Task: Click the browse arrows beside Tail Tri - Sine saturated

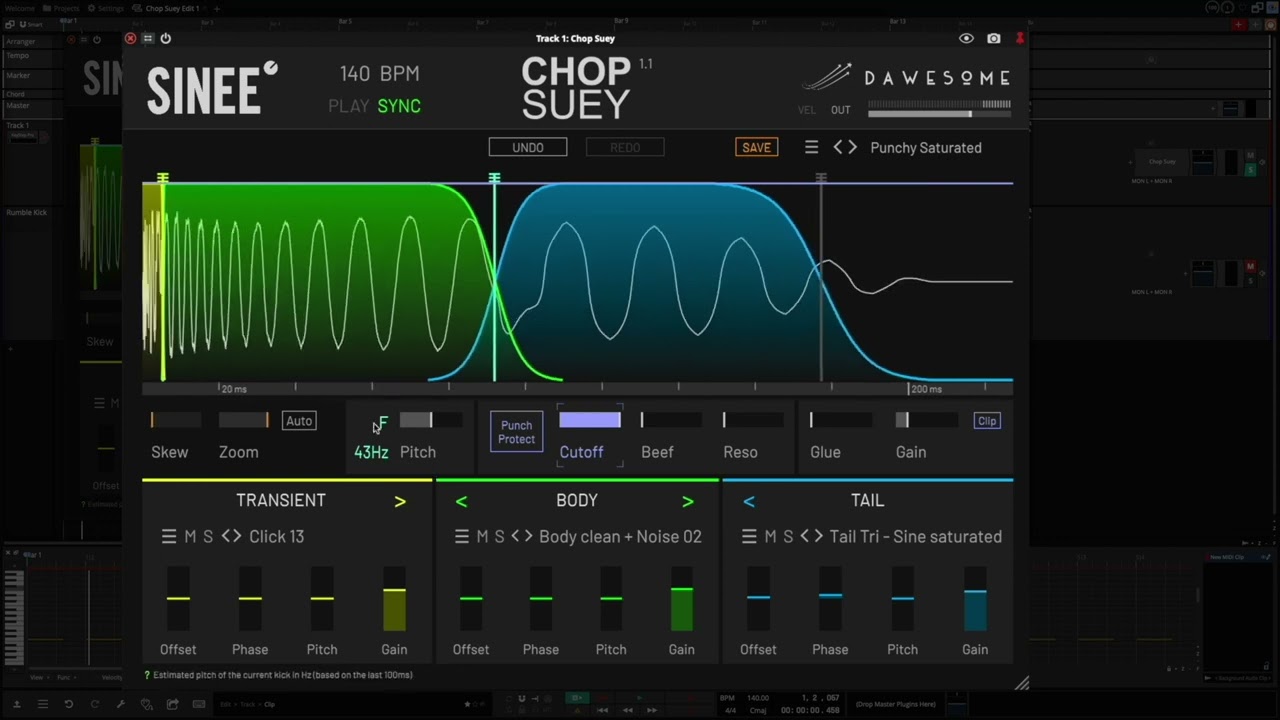Action: [811, 537]
